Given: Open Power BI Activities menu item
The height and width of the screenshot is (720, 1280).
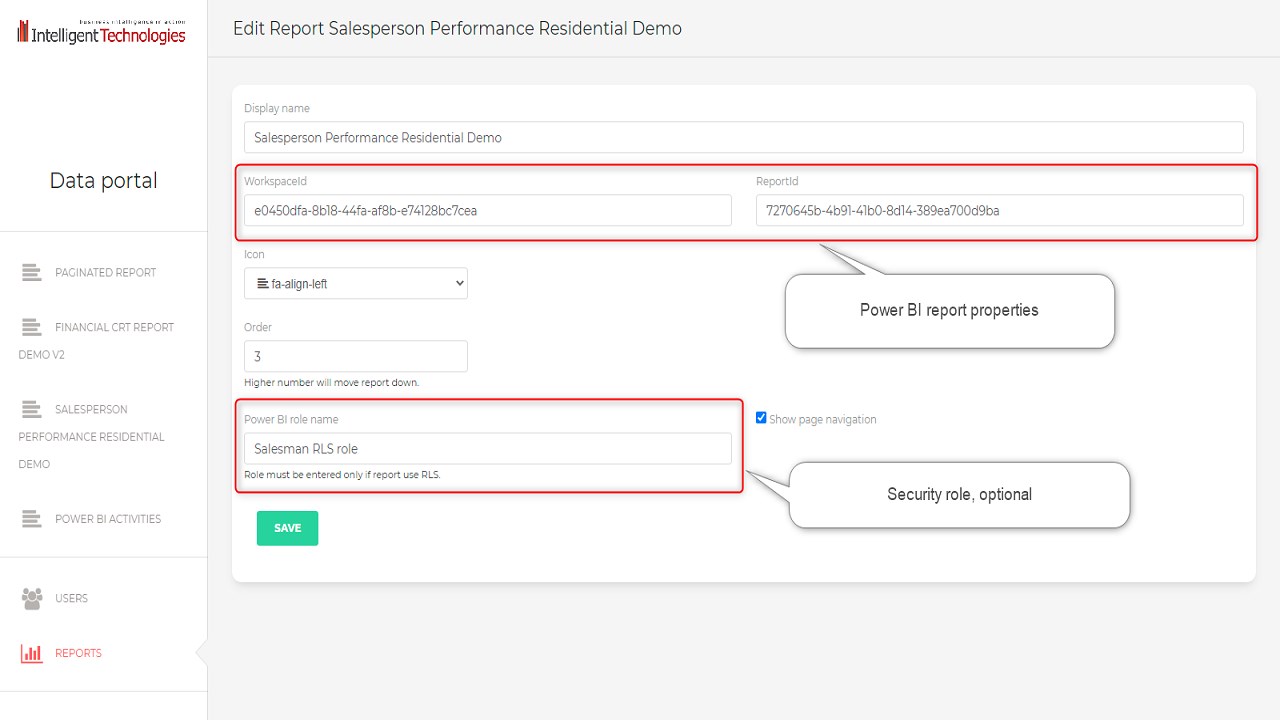Looking at the screenshot, I should (107, 519).
